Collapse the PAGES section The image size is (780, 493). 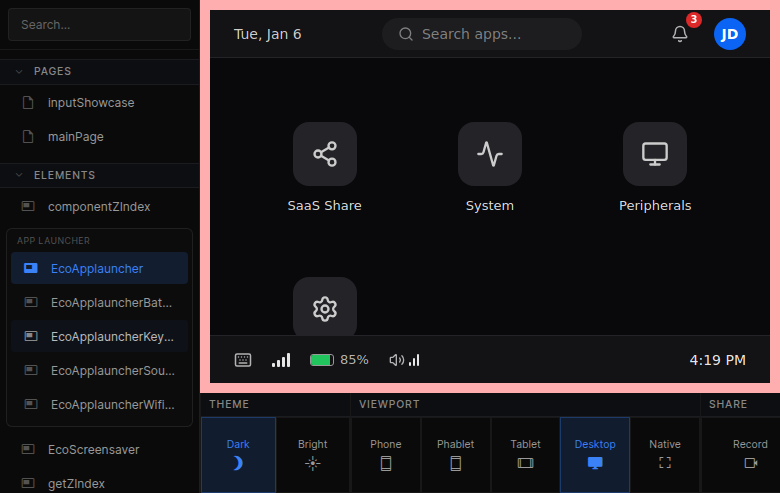pos(19,71)
